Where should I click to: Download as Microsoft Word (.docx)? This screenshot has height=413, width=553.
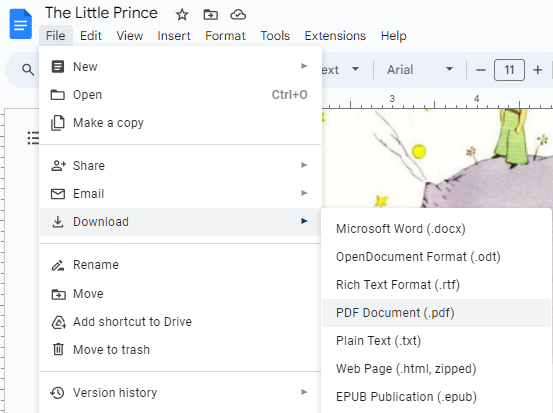436,229
